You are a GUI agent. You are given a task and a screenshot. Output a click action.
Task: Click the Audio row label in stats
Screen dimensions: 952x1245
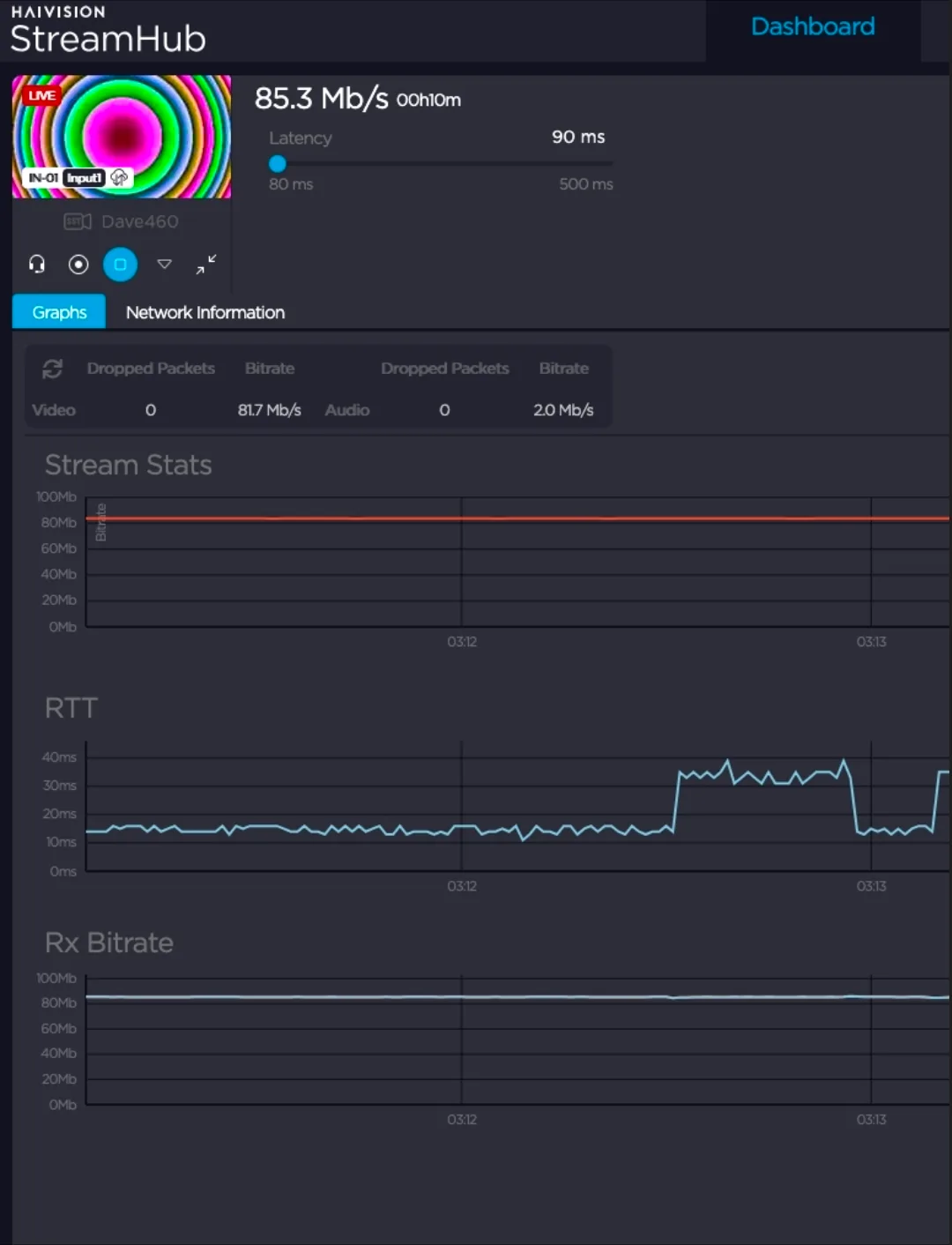(347, 410)
